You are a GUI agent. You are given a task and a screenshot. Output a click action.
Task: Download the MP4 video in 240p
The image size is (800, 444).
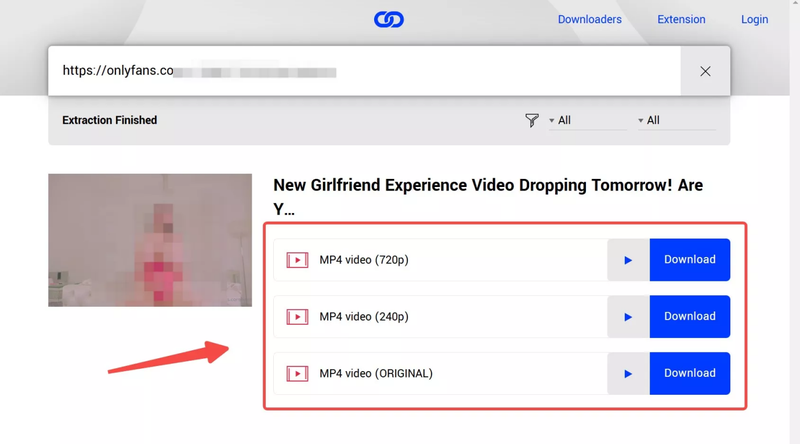pos(689,317)
